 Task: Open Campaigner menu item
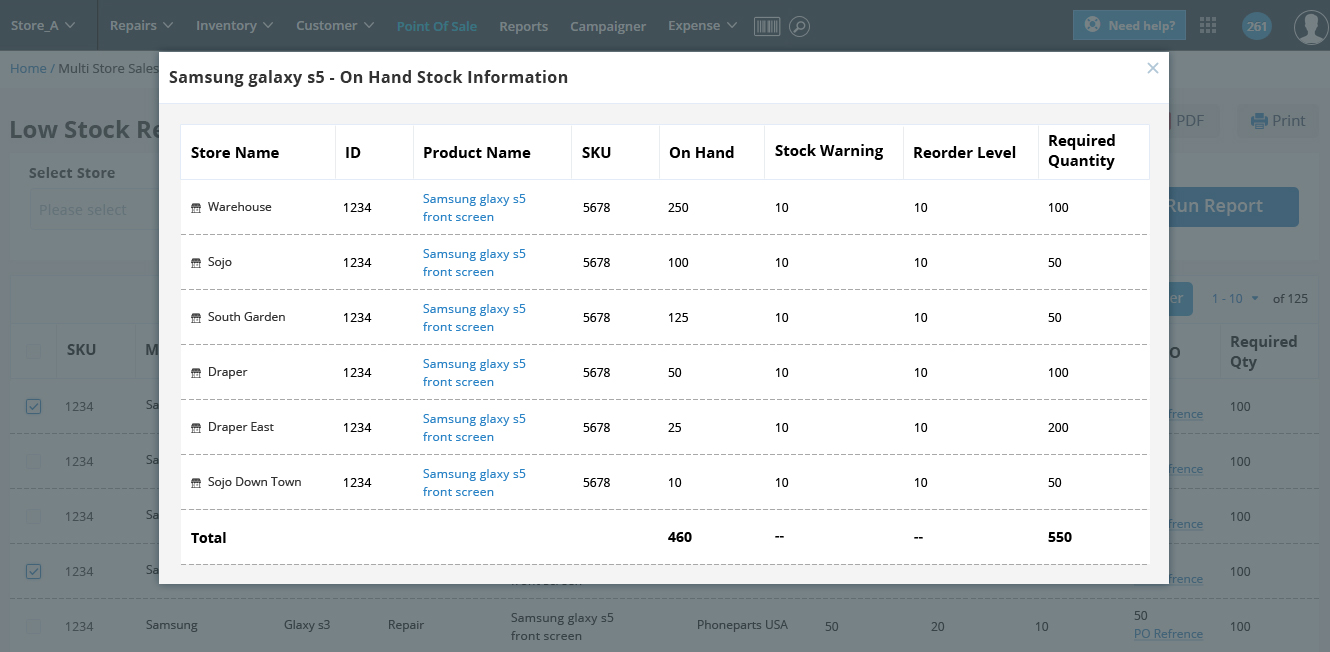(x=608, y=27)
